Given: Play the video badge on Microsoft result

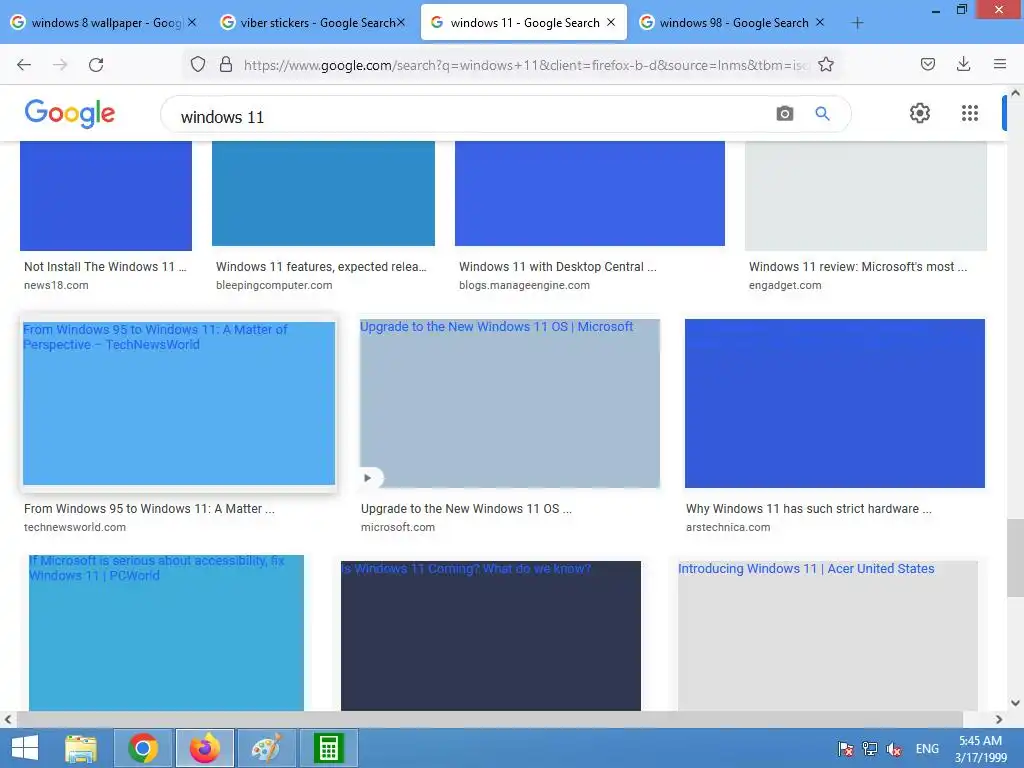Looking at the screenshot, I should tap(368, 478).
